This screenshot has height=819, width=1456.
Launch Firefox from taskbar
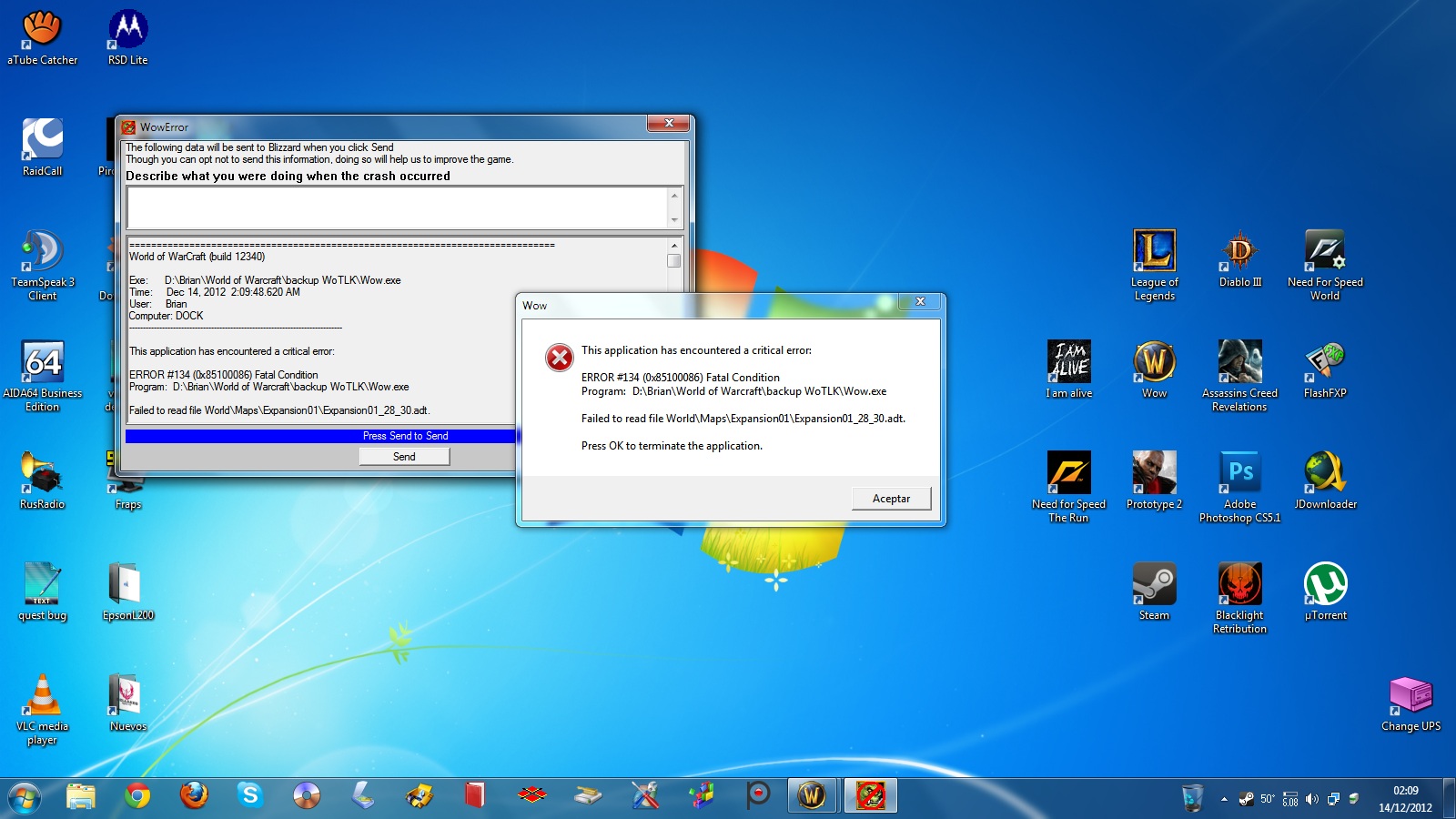[194, 796]
